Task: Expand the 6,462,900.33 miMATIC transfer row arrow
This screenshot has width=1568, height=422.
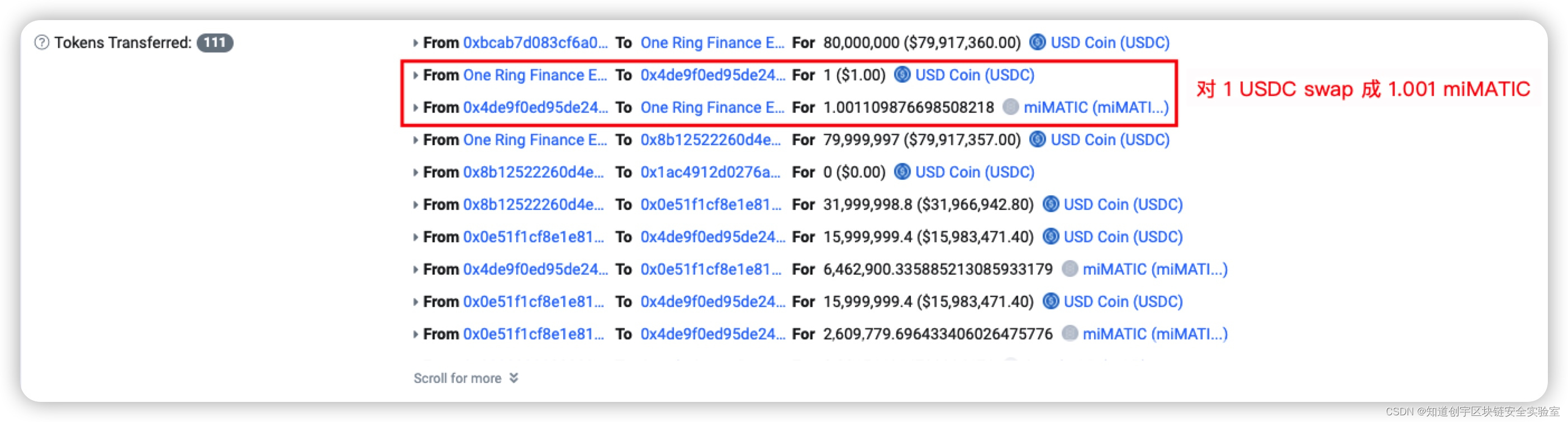Action: [415, 270]
